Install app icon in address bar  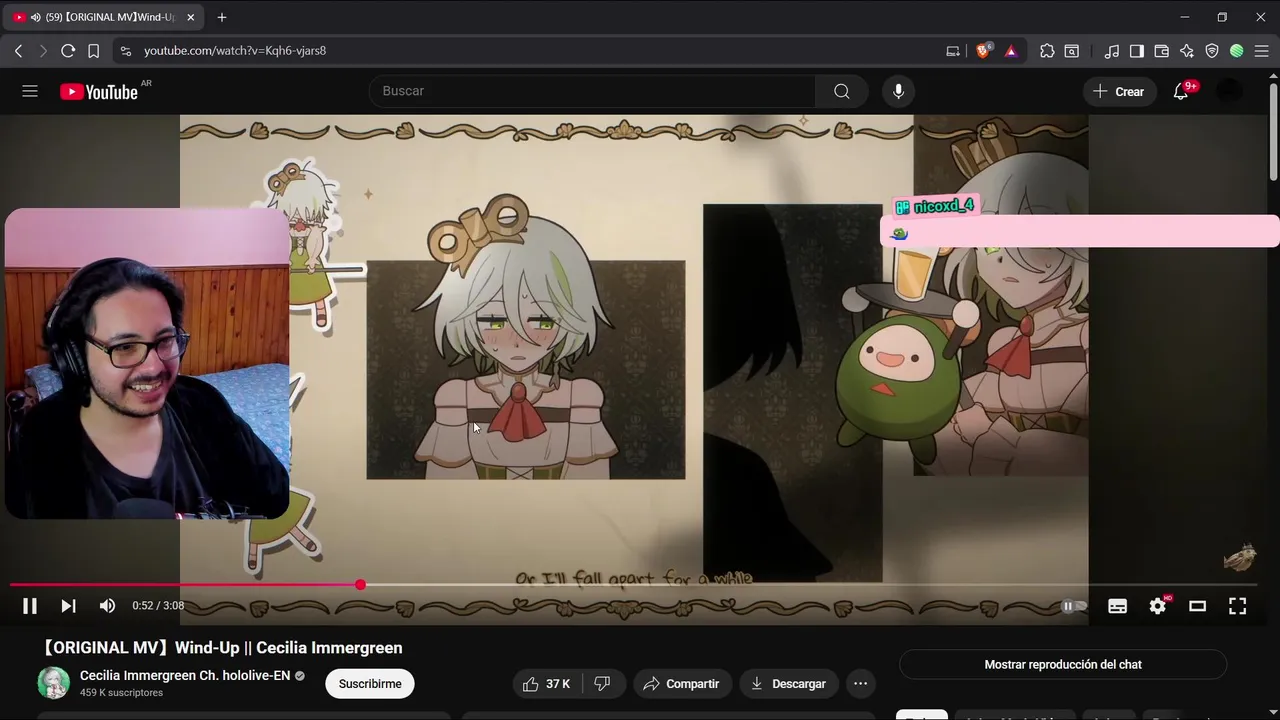pyautogui.click(x=953, y=51)
